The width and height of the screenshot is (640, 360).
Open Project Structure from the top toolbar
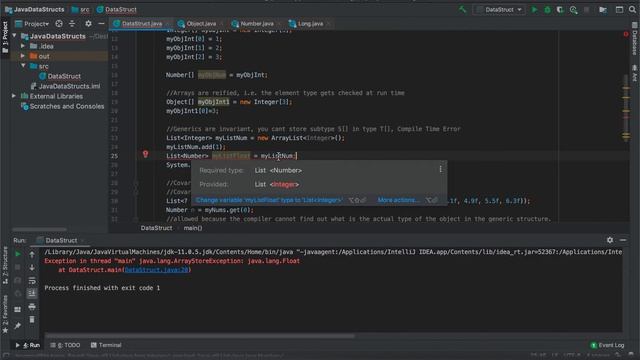[603, 9]
